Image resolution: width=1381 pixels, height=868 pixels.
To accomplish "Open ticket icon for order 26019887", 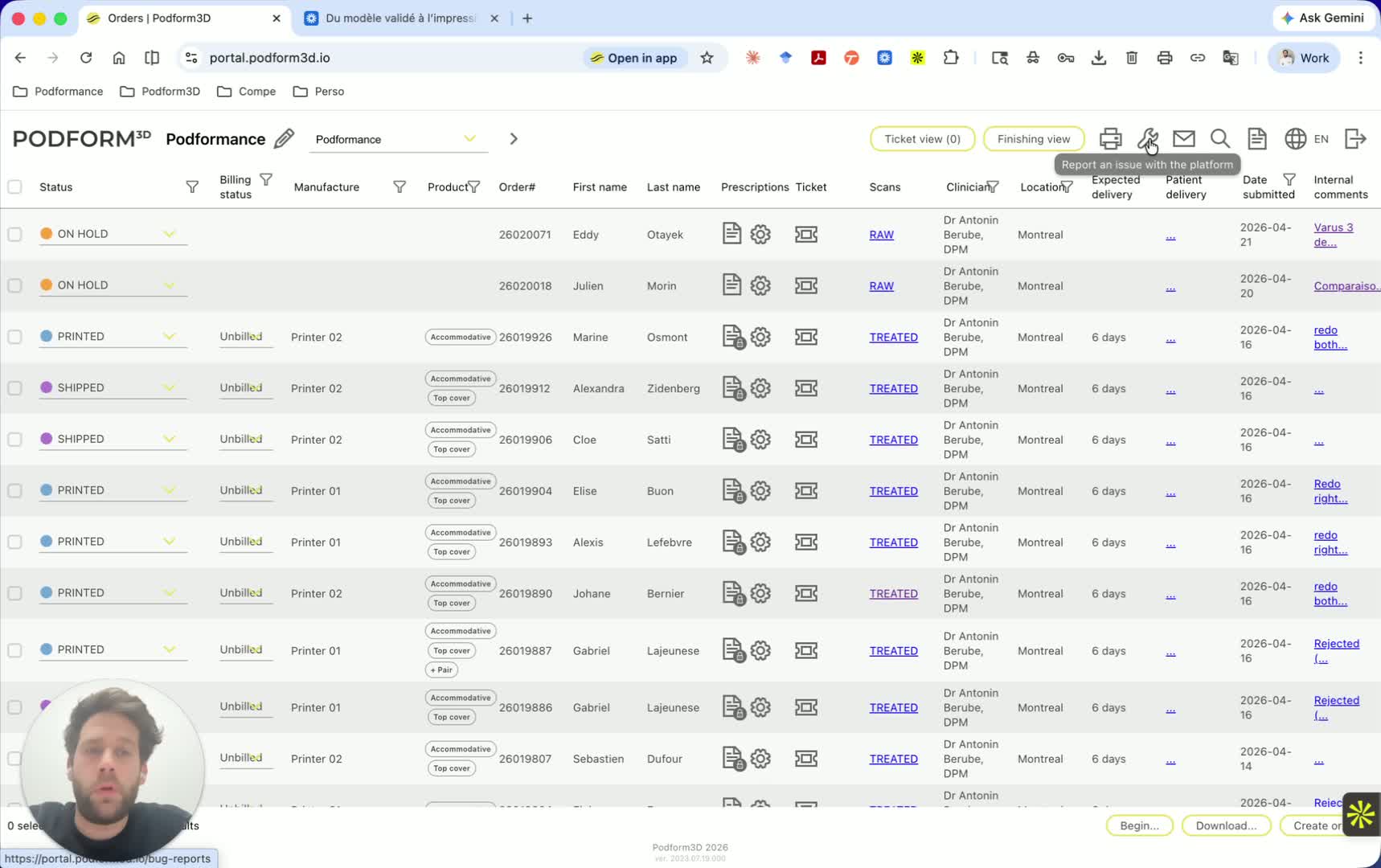I will pyautogui.click(x=806, y=650).
